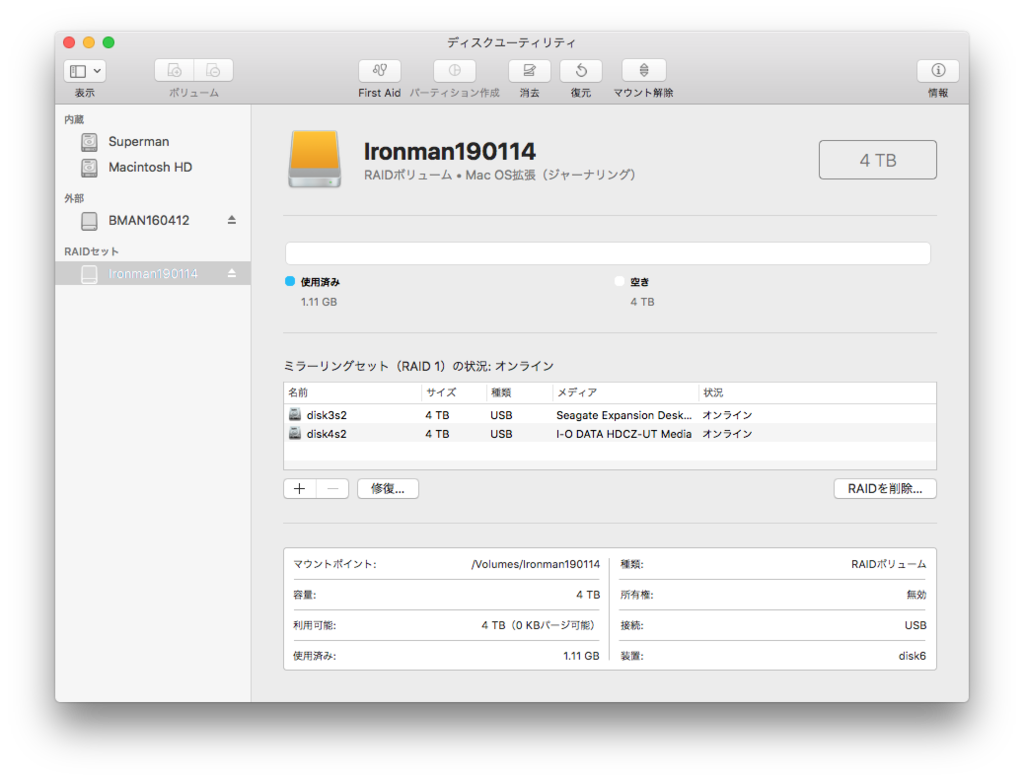The image size is (1024, 781).
Task: Eject the Ironman190114 RAID set
Action: pyautogui.click(x=232, y=274)
